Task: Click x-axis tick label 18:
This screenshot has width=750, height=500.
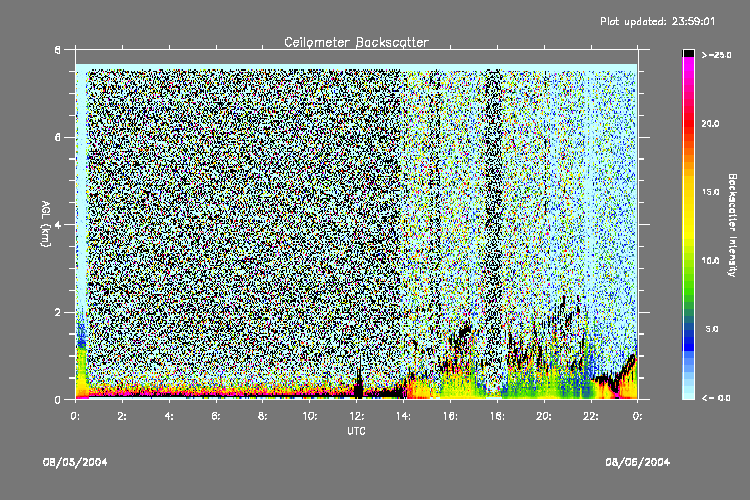Action: tap(497, 416)
